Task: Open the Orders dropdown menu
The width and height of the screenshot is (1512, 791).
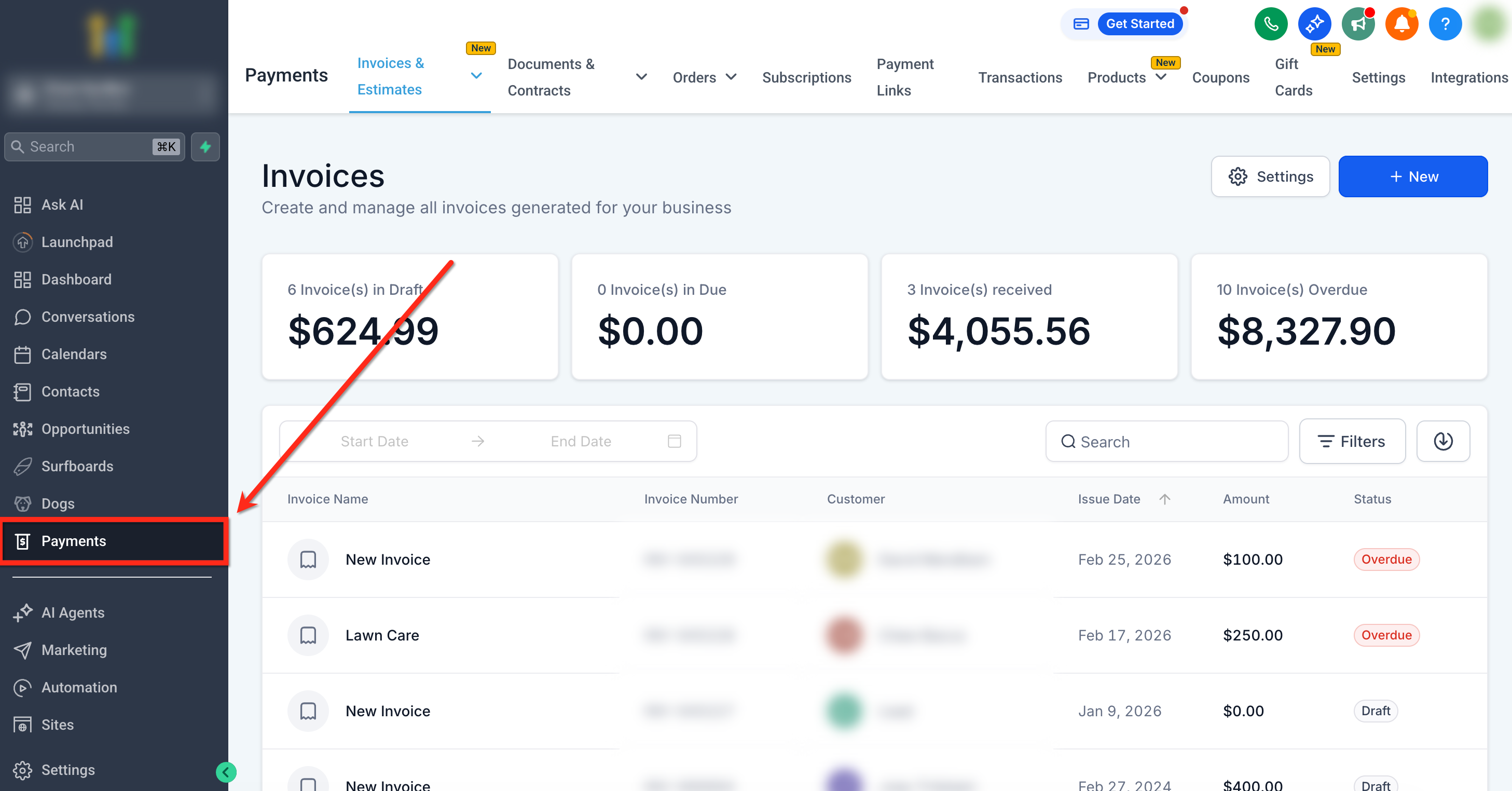Action: point(704,77)
